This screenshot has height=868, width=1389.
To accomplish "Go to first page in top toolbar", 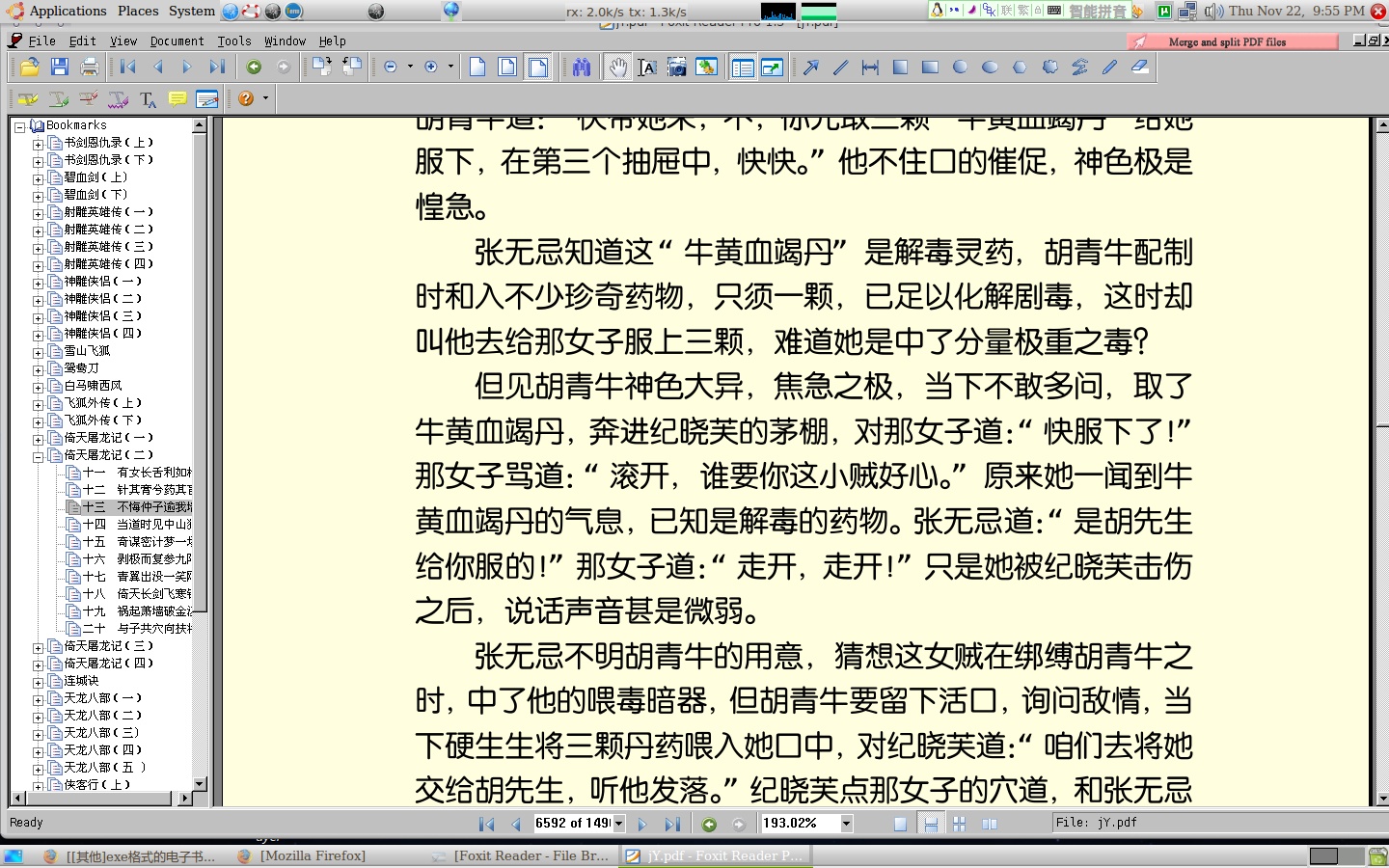I will (128, 67).
